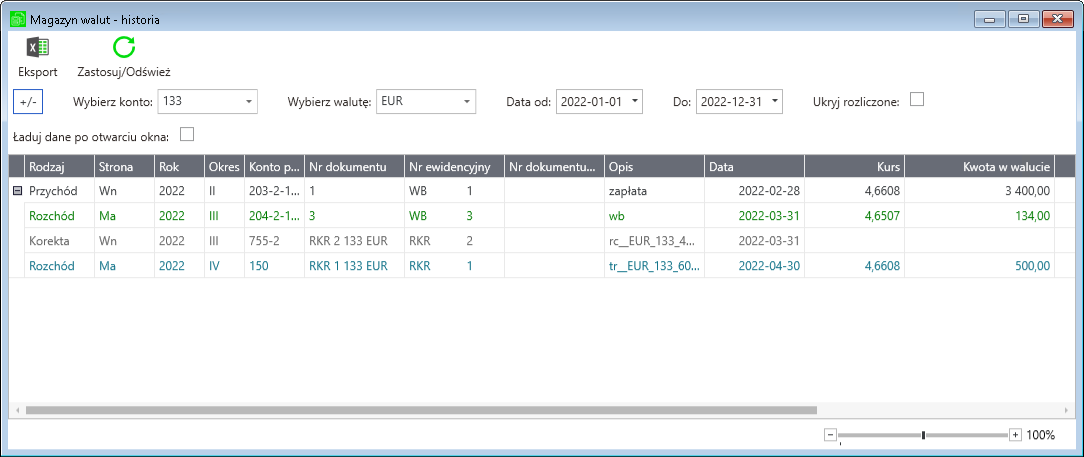Viewport: 1084px width, 457px height.
Task: Click the Nr dokumentu column header
Action: (x=353, y=167)
